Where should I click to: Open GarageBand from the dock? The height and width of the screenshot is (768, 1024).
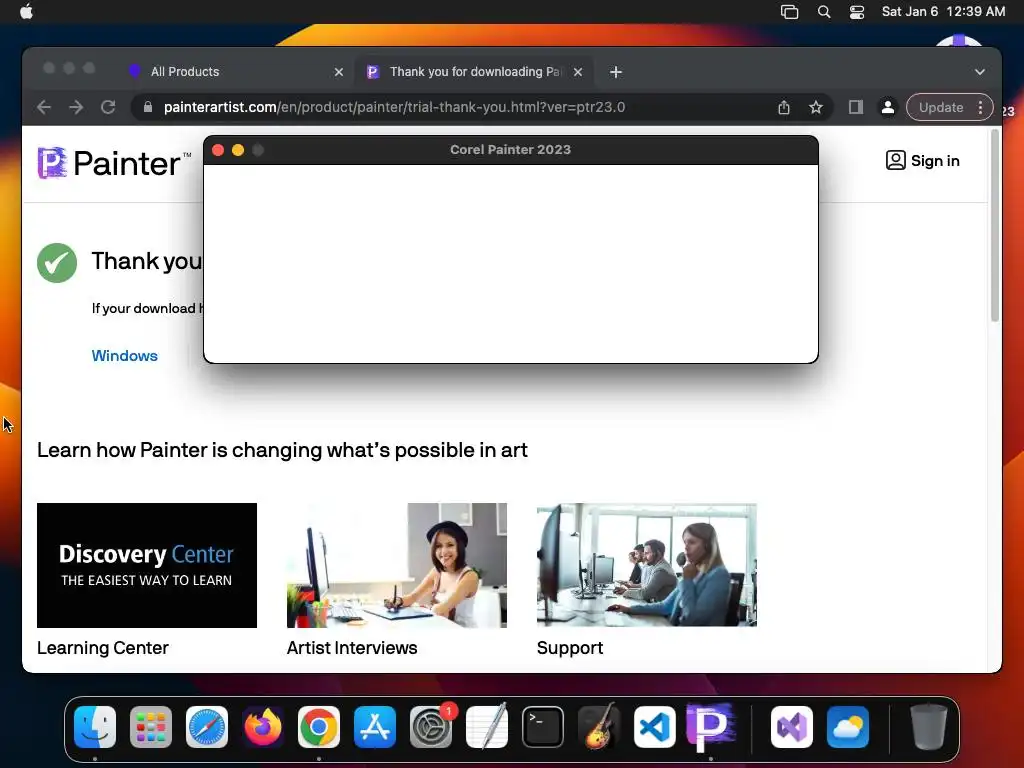[x=599, y=727]
